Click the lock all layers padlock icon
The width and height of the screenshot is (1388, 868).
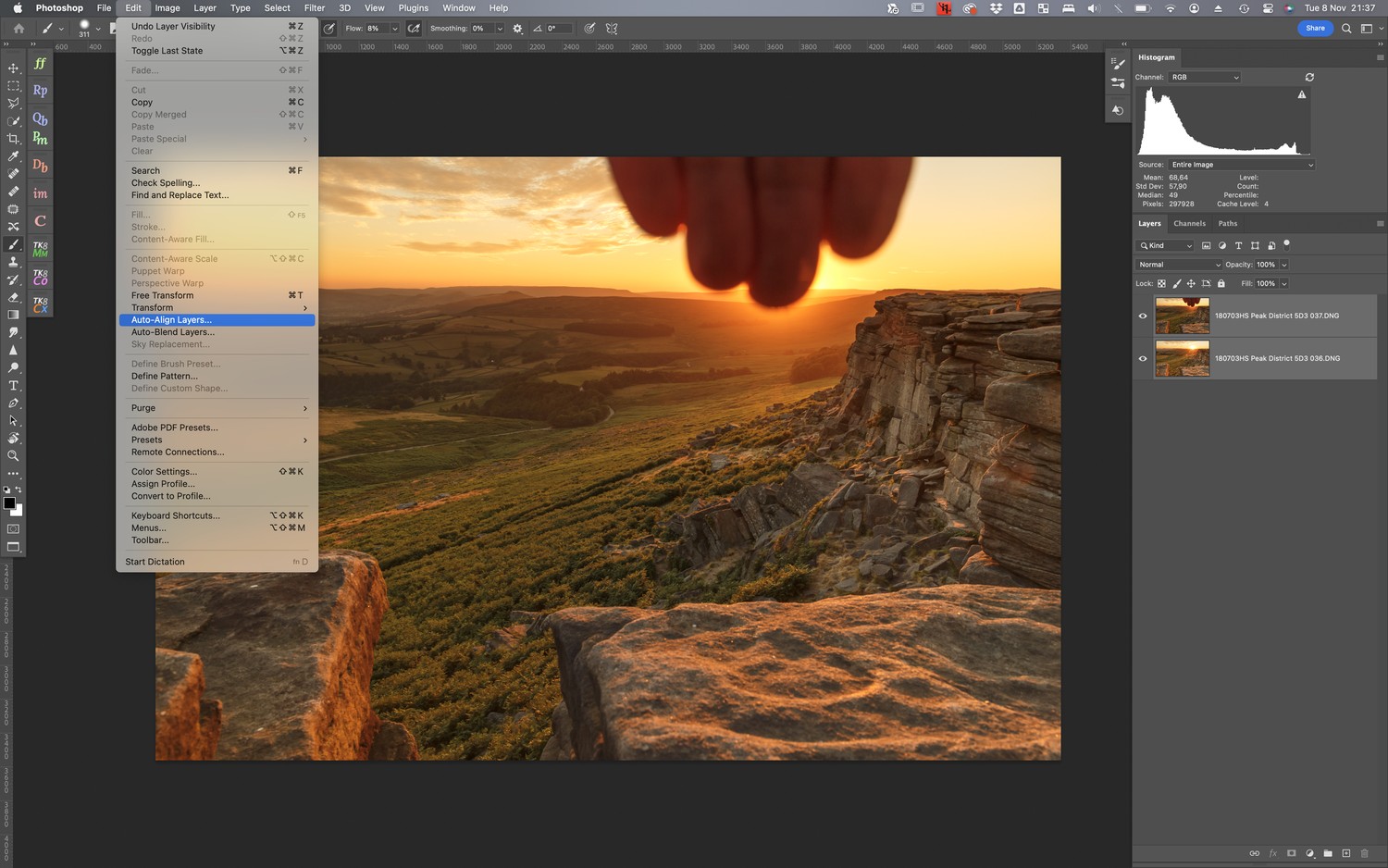pos(1221,284)
